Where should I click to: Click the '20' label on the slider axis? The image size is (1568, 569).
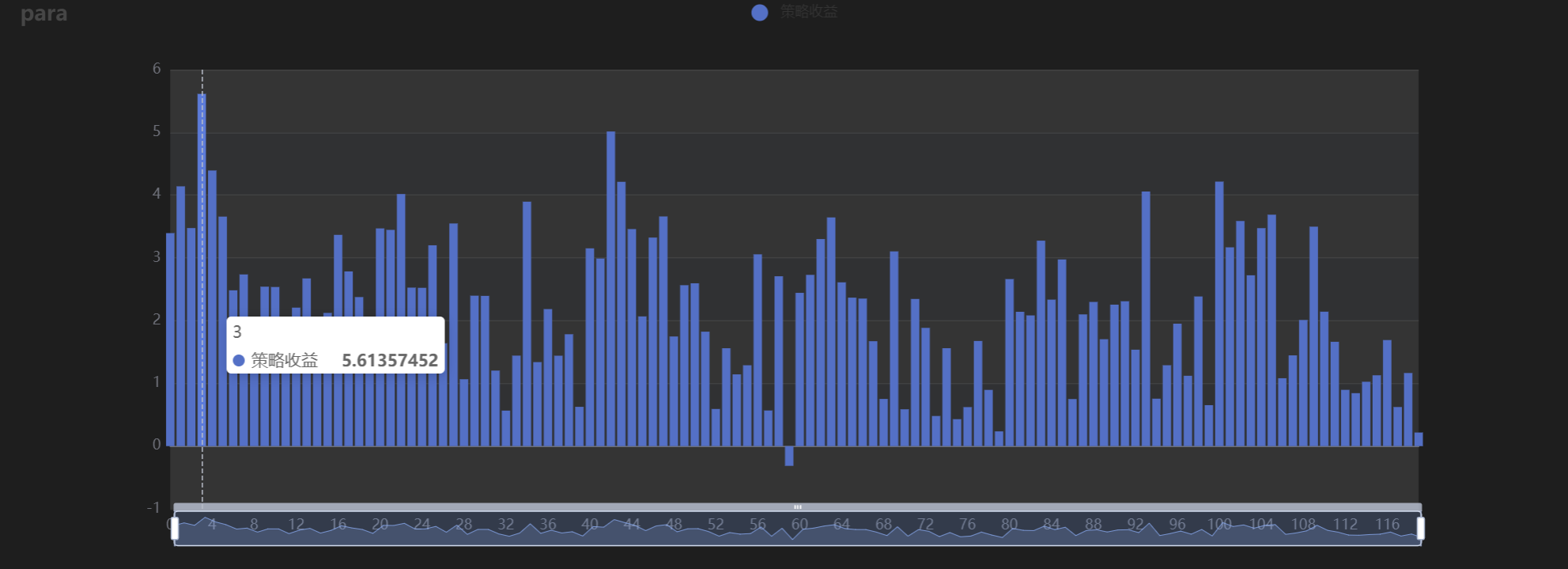click(380, 524)
